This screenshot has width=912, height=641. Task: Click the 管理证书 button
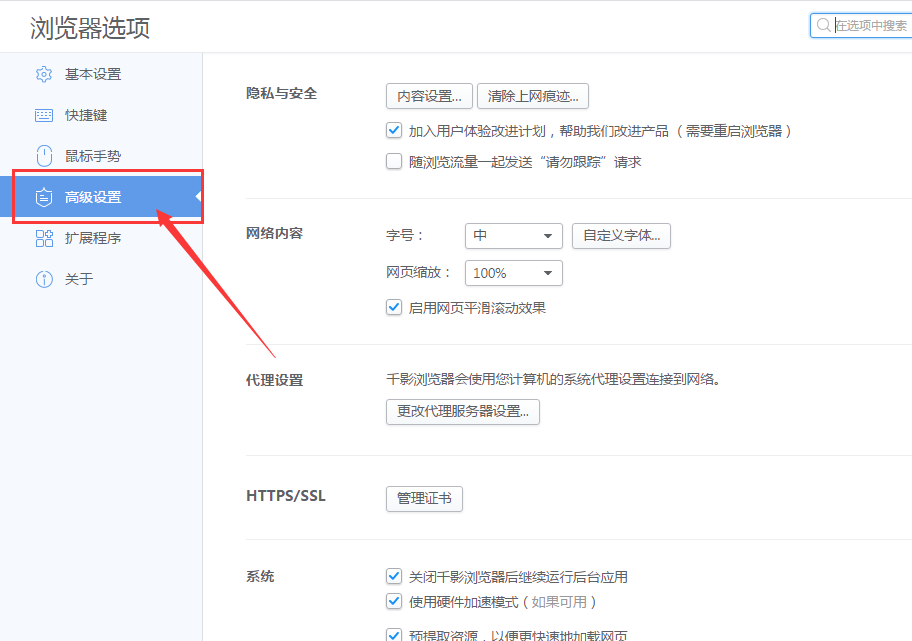click(x=424, y=498)
